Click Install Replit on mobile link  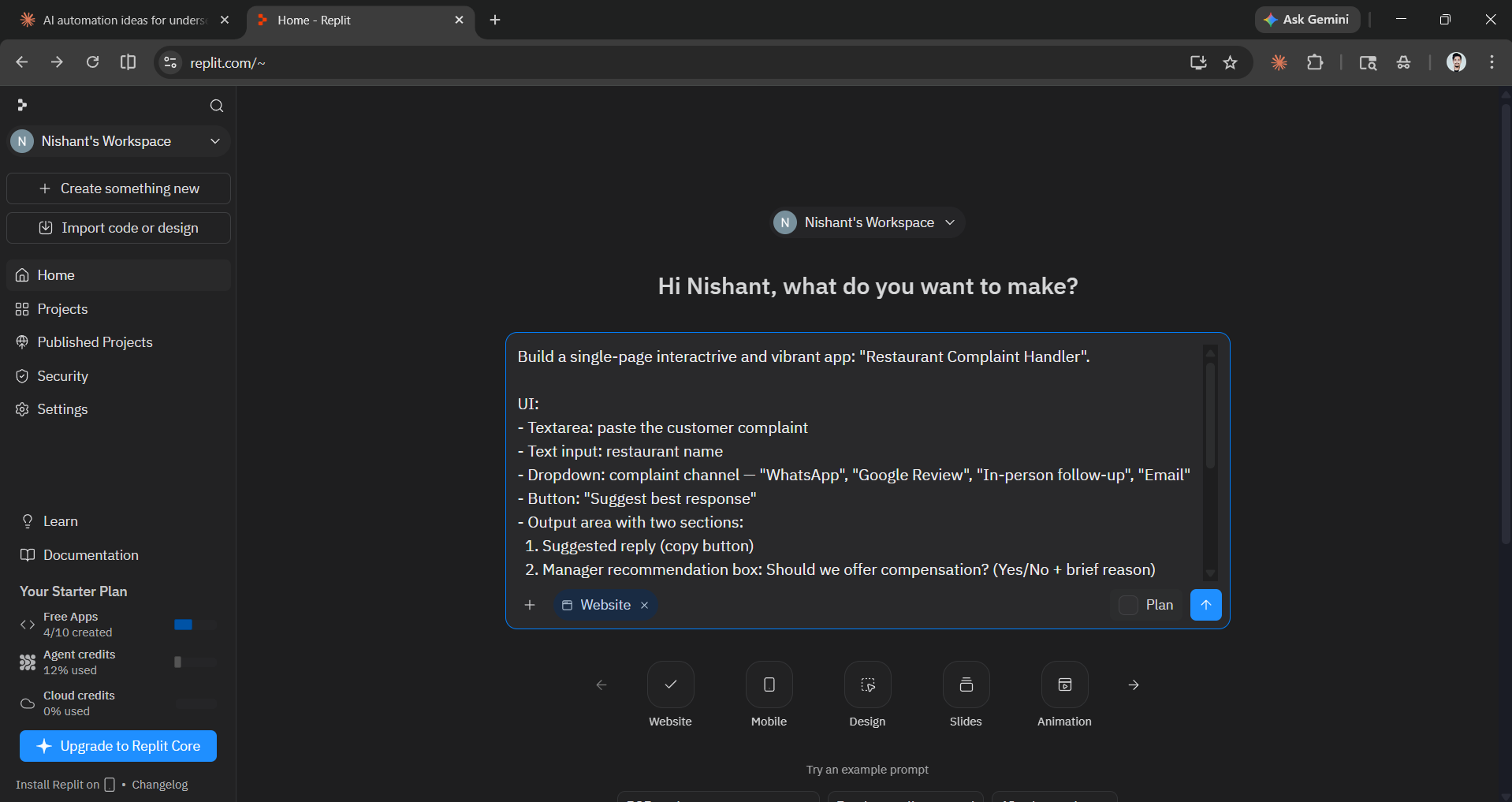tap(65, 785)
